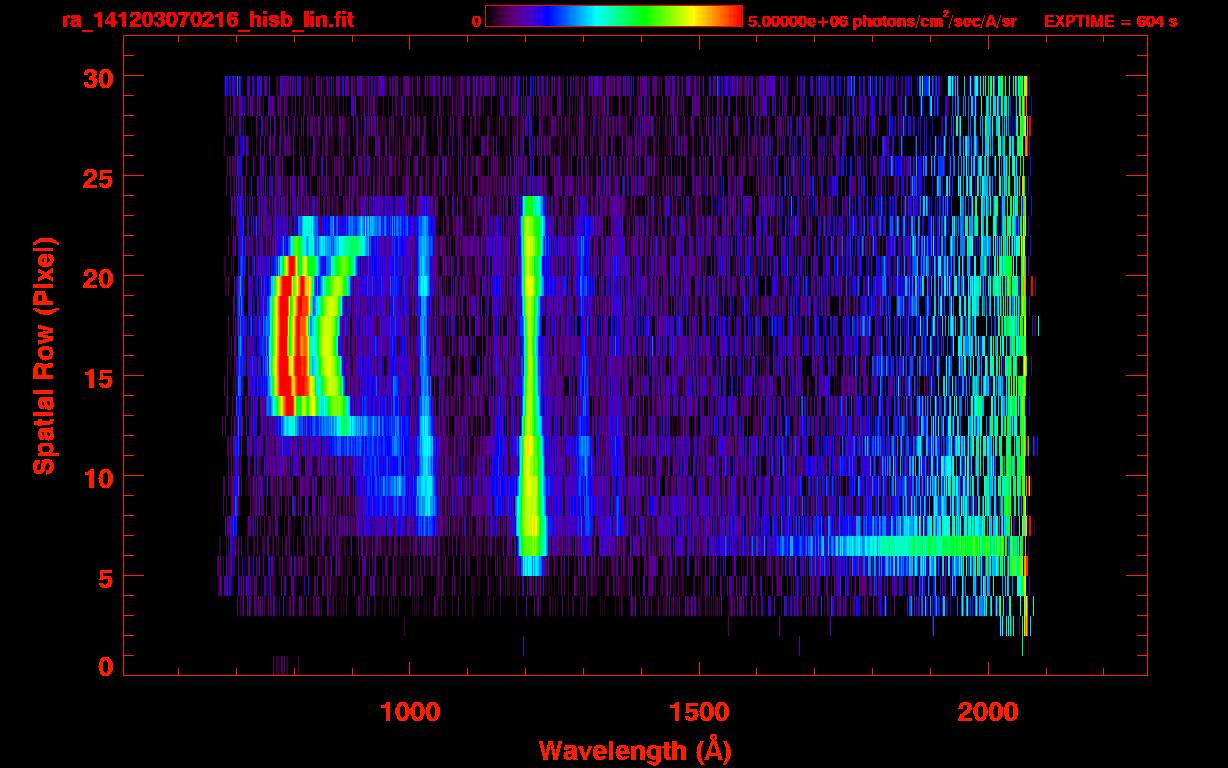This screenshot has width=1228, height=768.
Task: Click the filename ra_141203070216_hisb_lin.fit title
Action: click(x=207, y=20)
